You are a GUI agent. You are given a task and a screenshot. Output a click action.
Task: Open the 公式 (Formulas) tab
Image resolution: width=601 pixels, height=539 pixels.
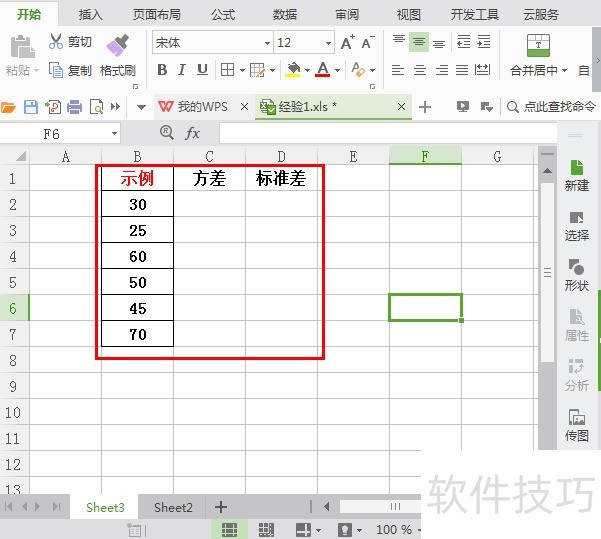coord(223,15)
